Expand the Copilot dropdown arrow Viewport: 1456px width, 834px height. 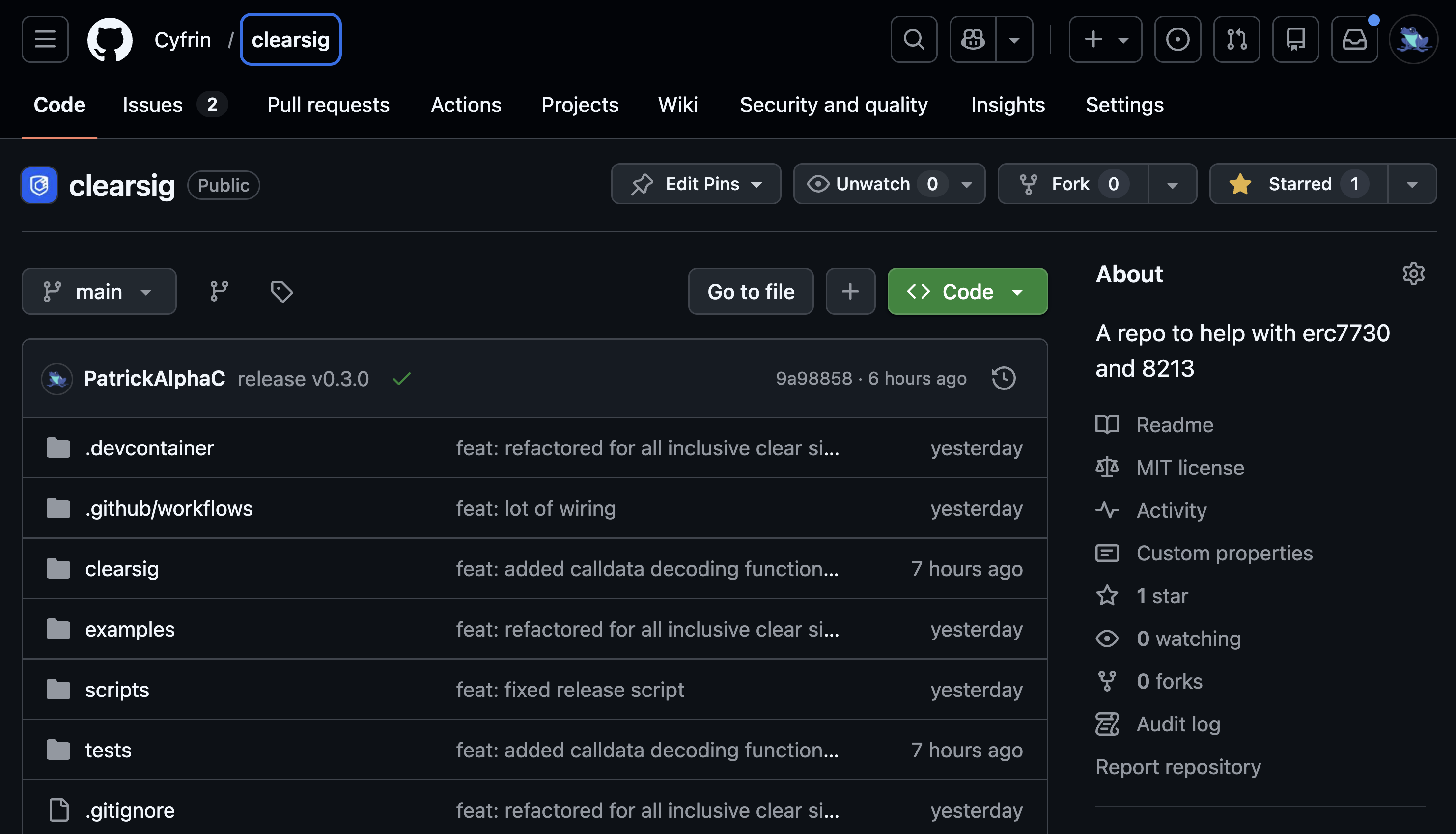click(x=1014, y=39)
